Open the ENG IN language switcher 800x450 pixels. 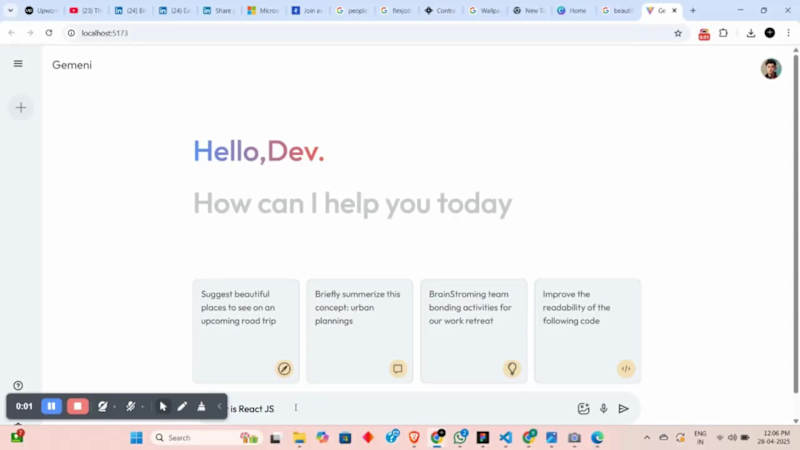pos(701,438)
